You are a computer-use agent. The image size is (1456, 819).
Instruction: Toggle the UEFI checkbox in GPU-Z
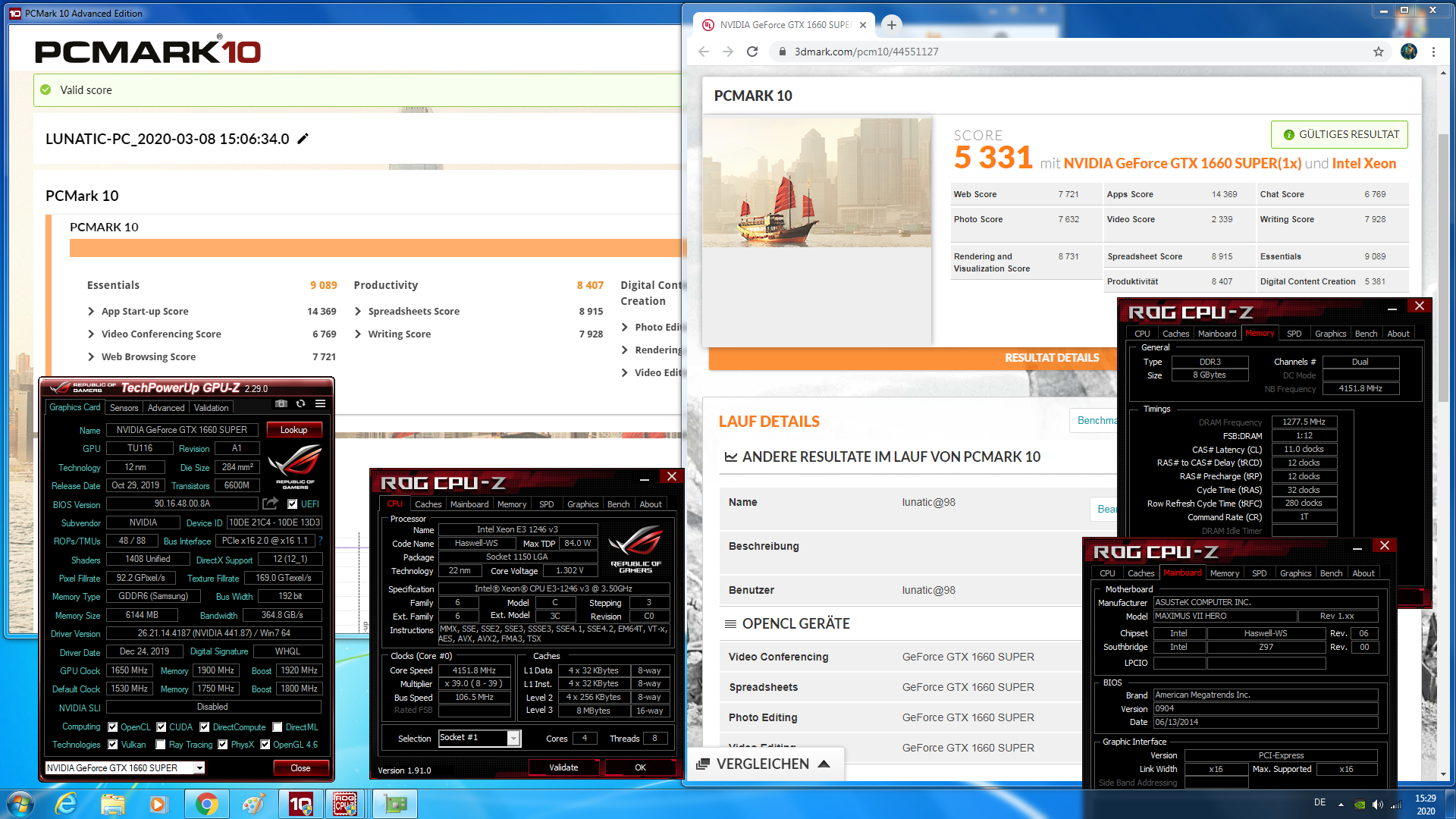tap(292, 504)
